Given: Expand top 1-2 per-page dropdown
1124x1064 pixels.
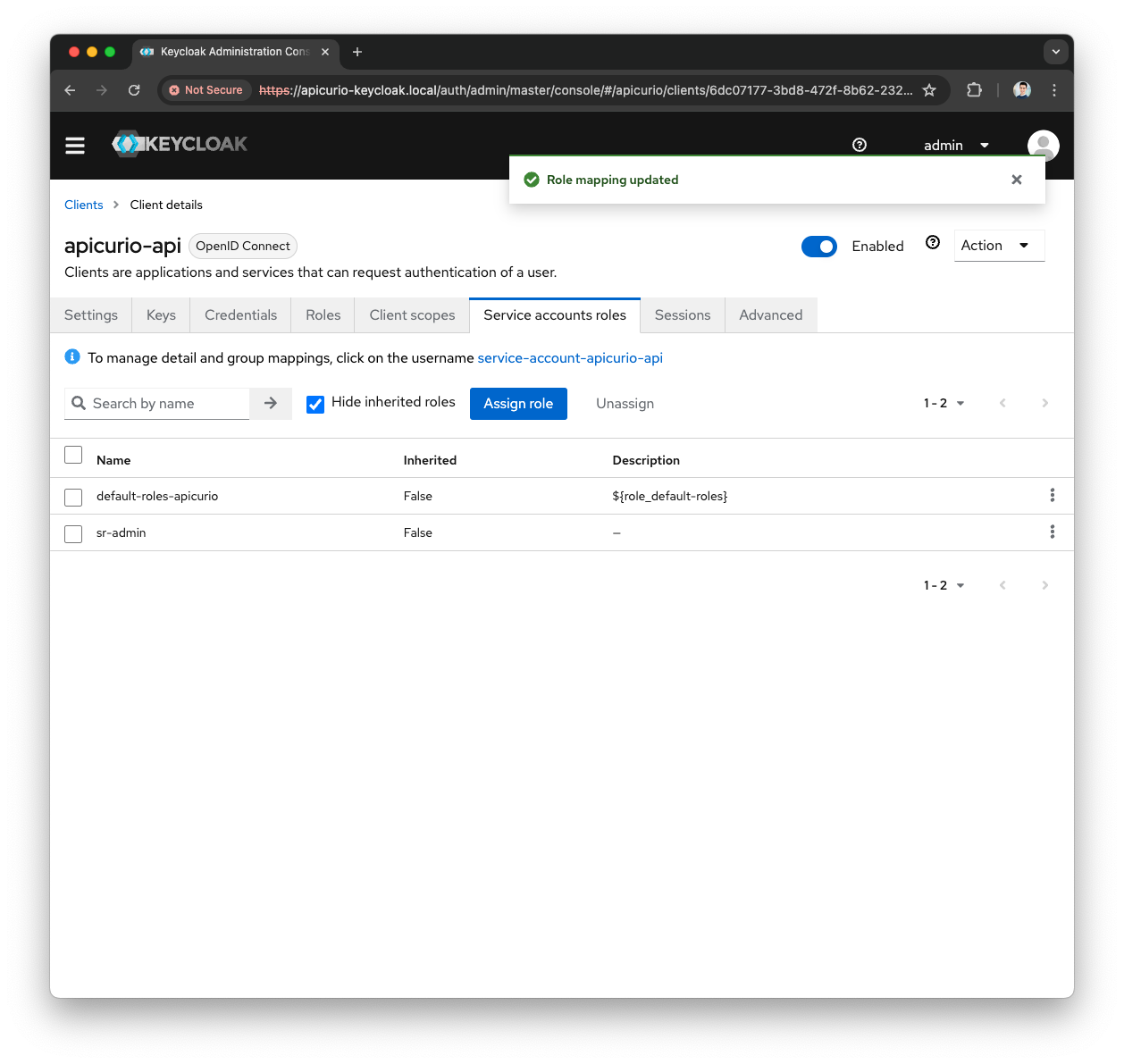Looking at the screenshot, I should (944, 403).
